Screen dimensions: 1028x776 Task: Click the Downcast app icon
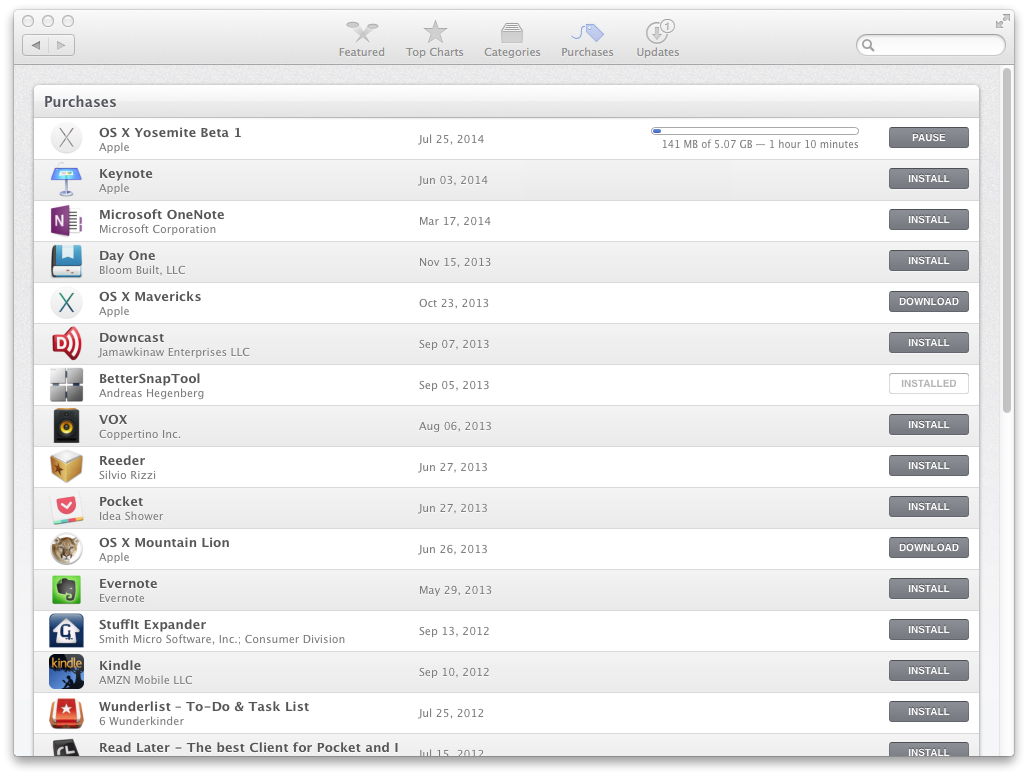(66, 343)
